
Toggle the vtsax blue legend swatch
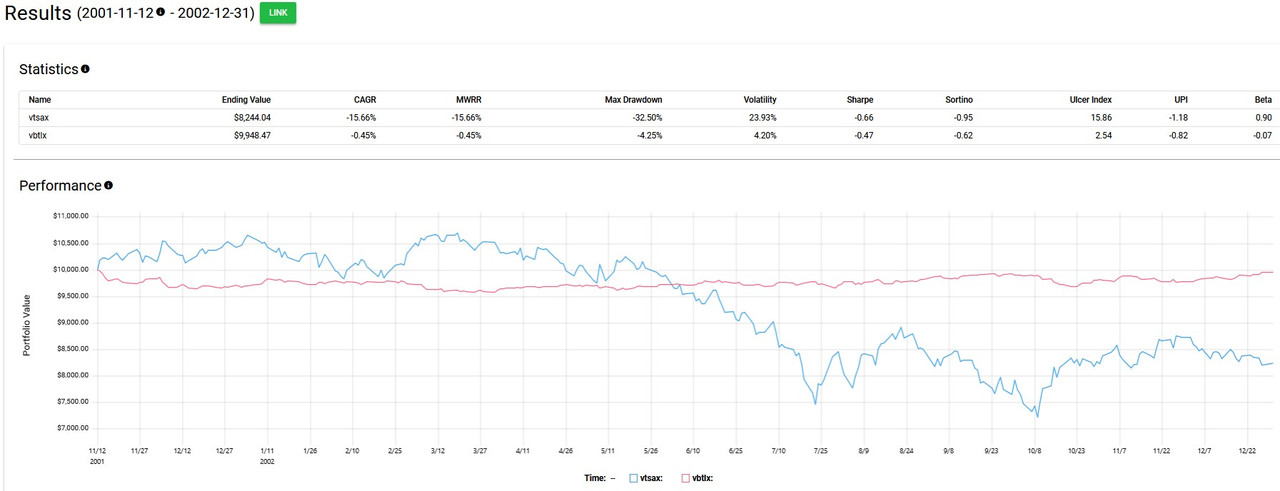tap(633, 478)
